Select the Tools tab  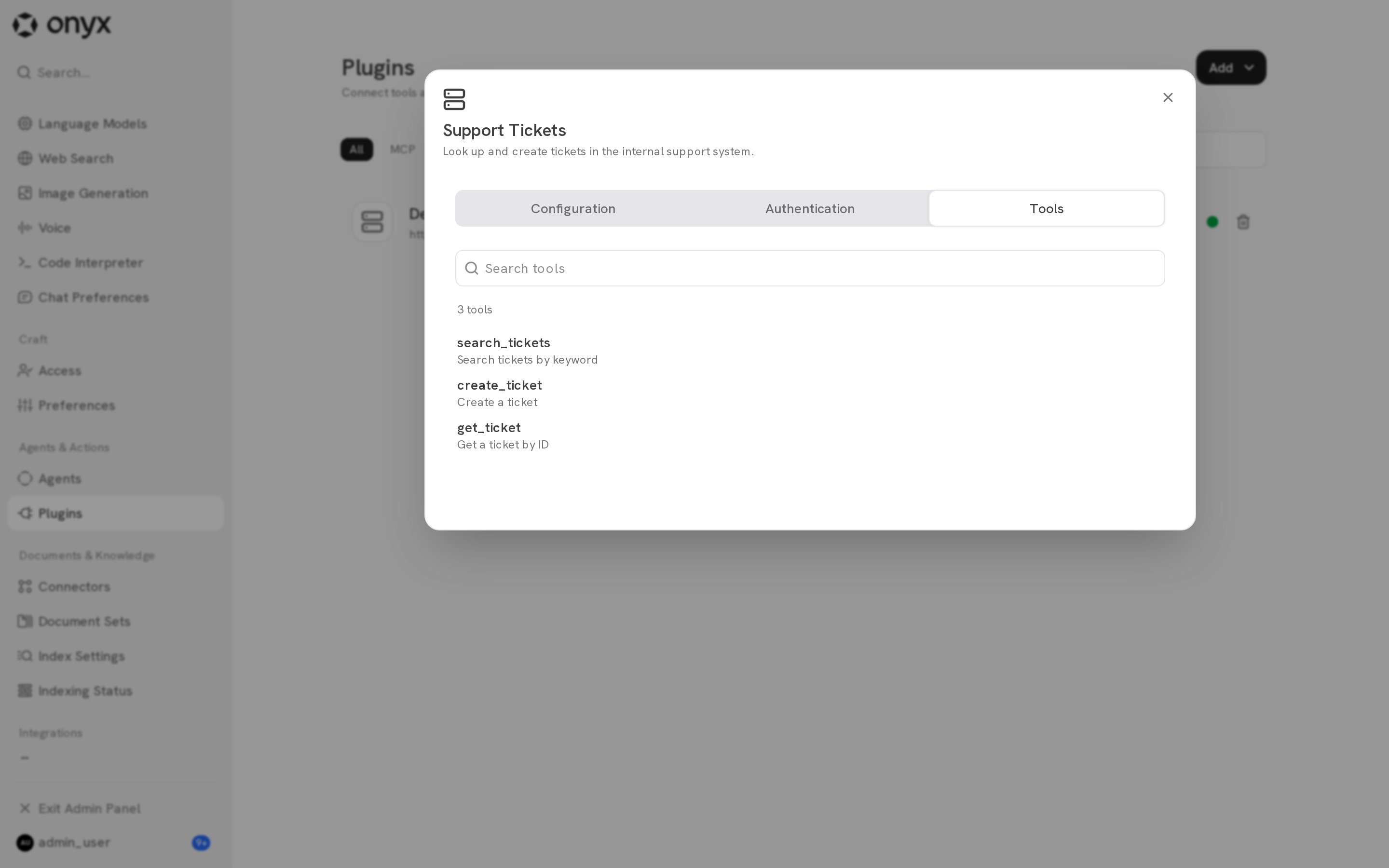pos(1047,208)
